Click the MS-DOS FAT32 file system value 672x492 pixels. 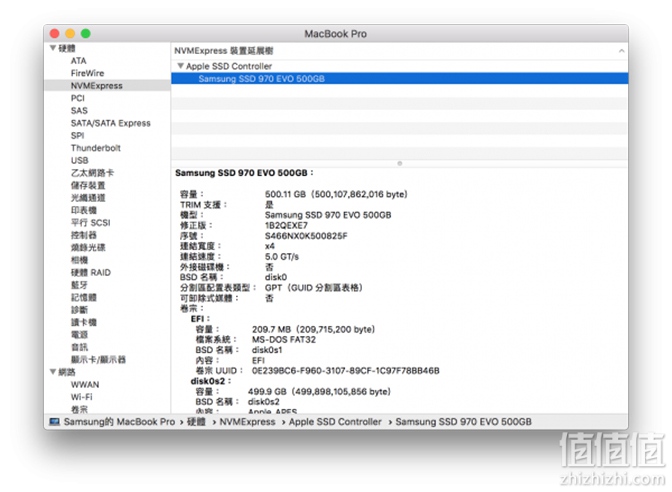pos(284,340)
